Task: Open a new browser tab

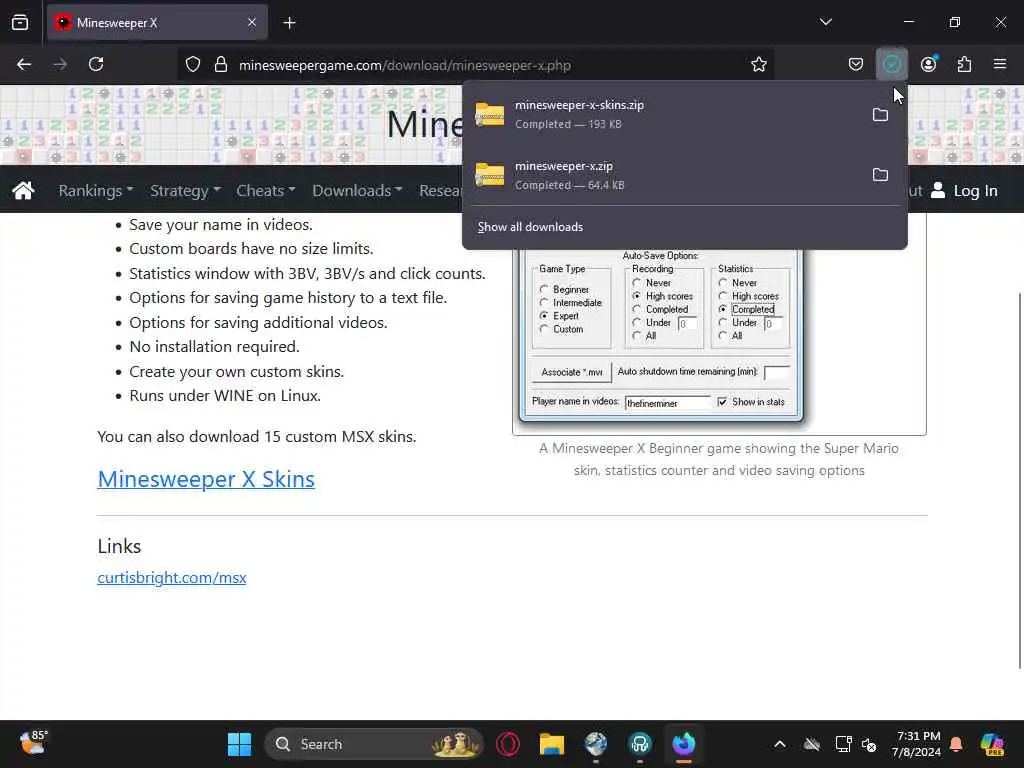Action: point(289,23)
